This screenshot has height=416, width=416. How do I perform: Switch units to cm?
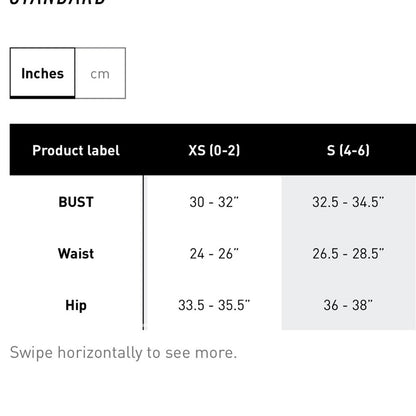[x=100, y=73]
